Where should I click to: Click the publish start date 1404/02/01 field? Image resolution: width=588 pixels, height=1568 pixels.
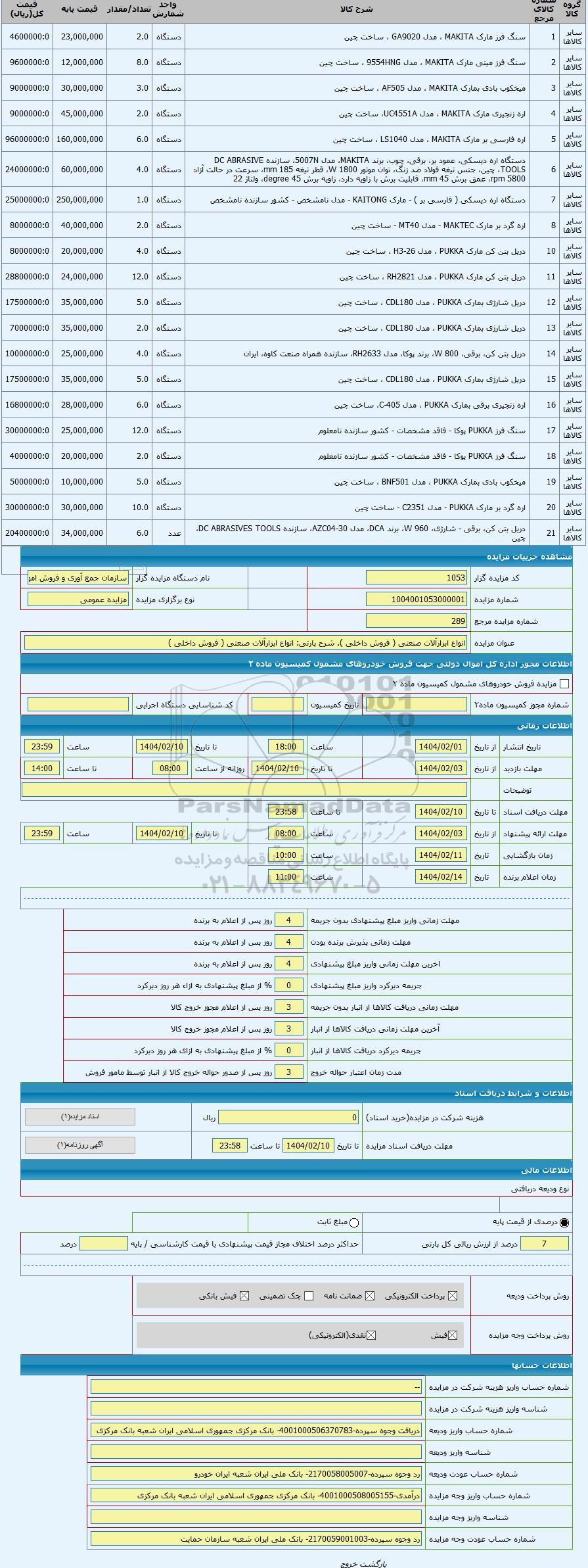tap(441, 747)
